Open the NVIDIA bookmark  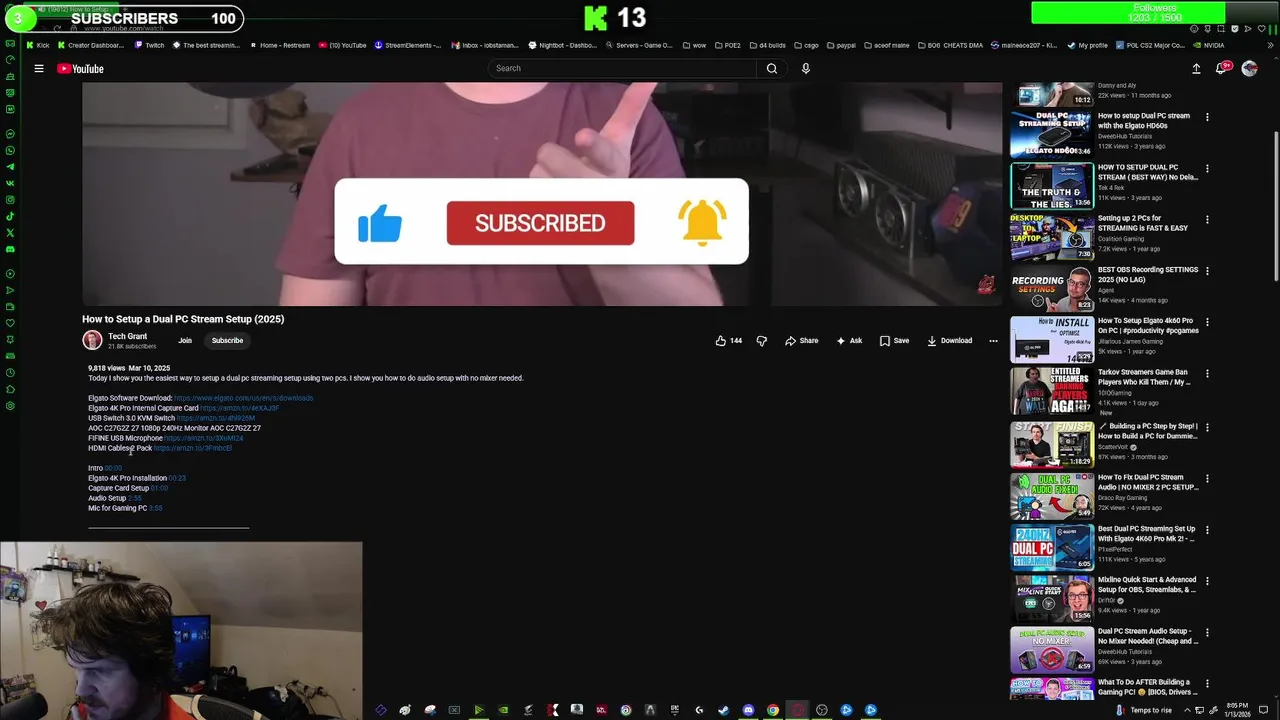point(1208,45)
